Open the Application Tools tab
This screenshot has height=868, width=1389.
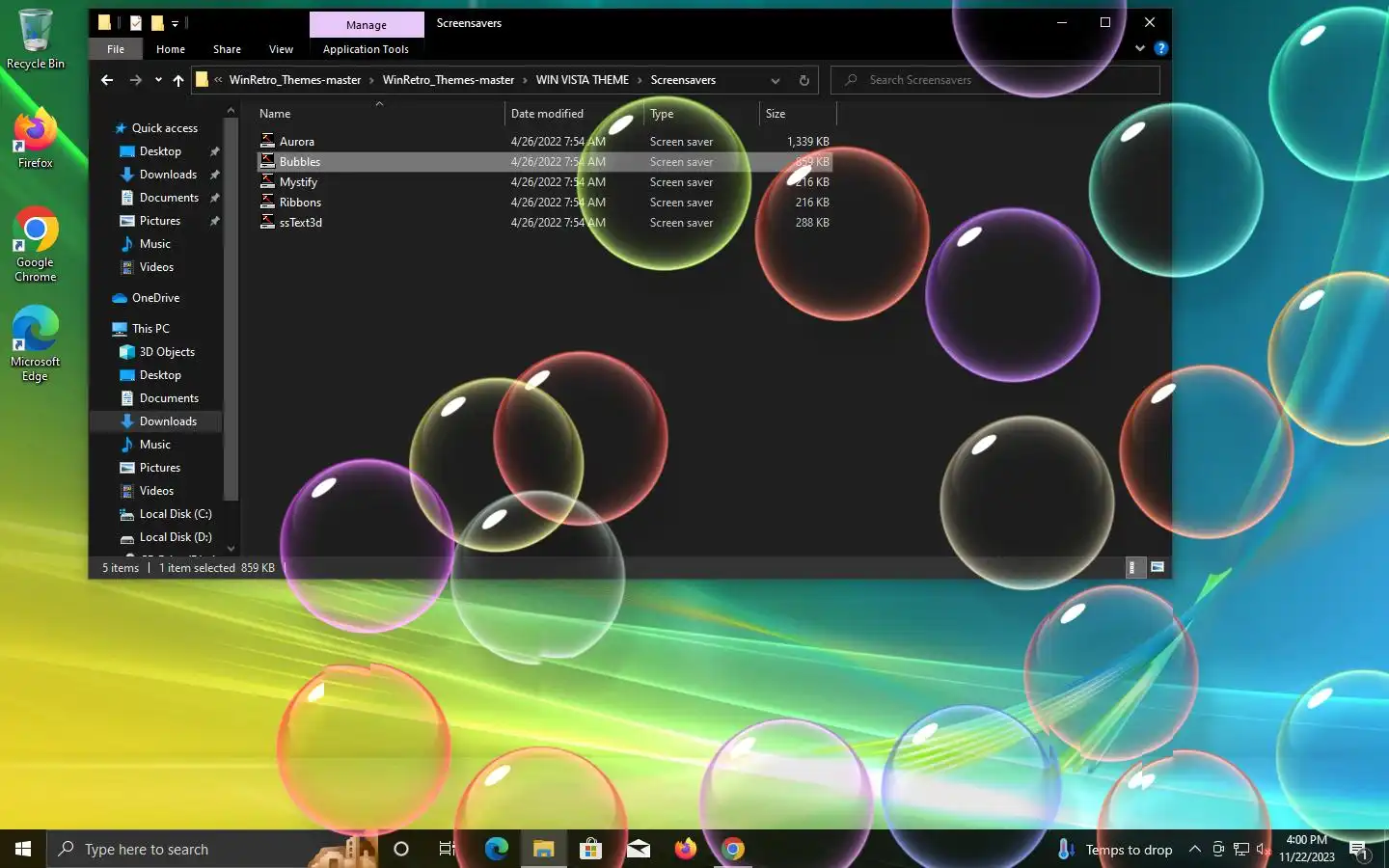(366, 49)
